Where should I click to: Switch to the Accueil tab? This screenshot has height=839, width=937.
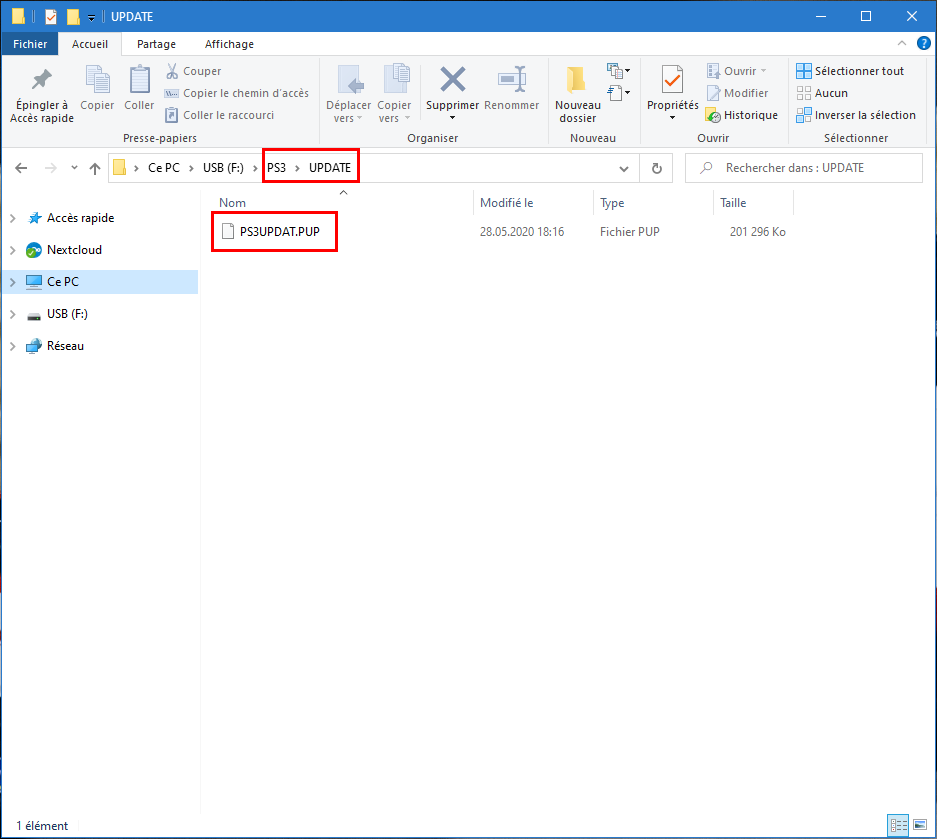coord(90,44)
